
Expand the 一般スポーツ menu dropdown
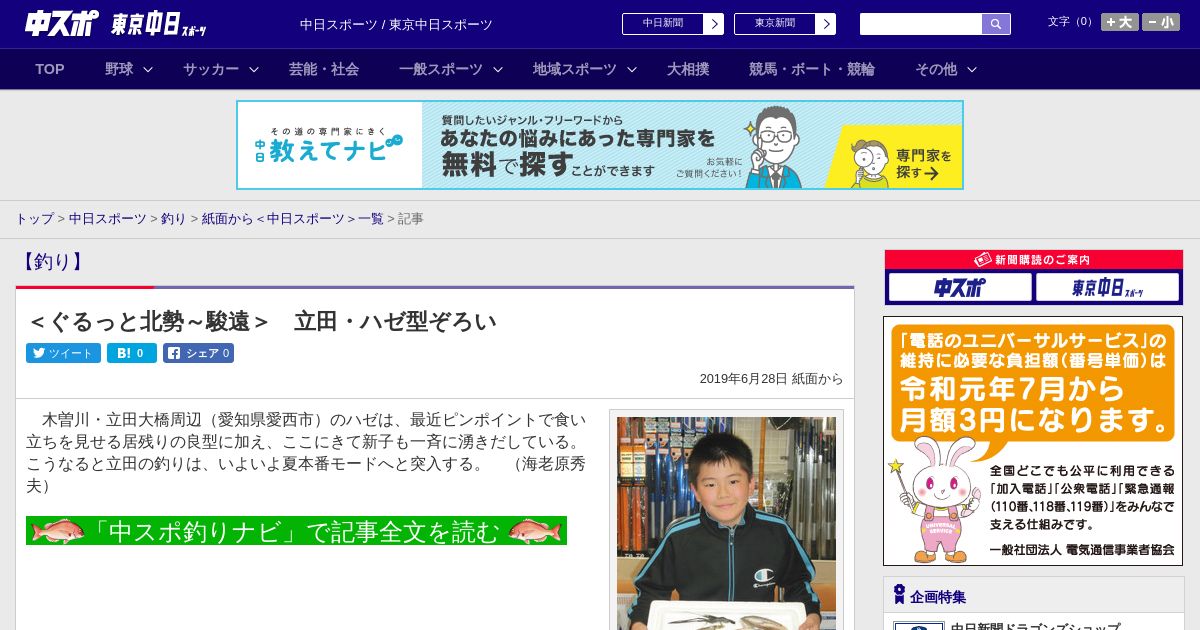[450, 69]
